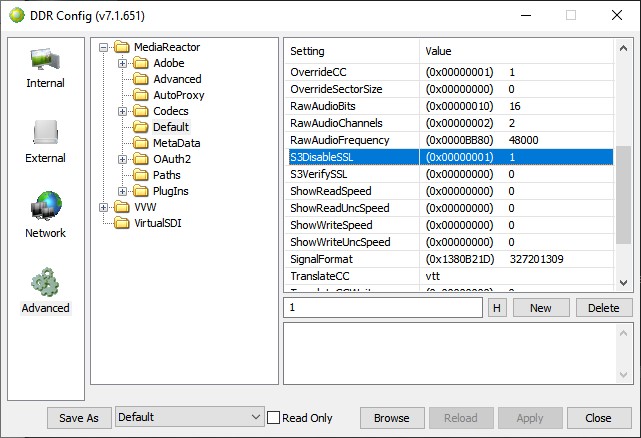This screenshot has height=438, width=641.
Task: Click the settings list scrollbar thumb
Action: tap(623, 195)
